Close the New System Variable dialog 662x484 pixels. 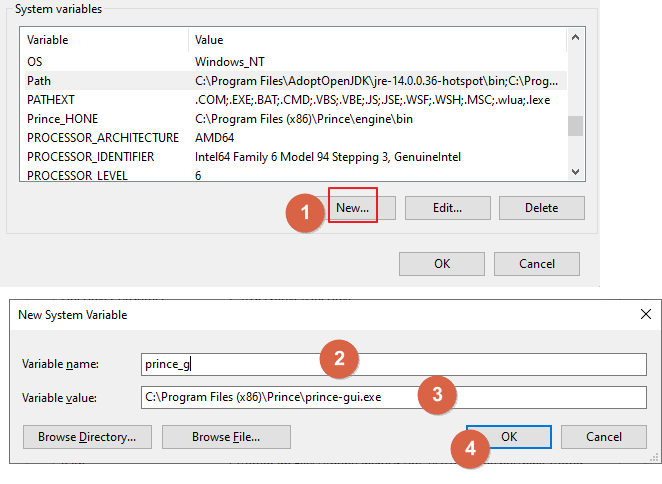pyautogui.click(x=645, y=314)
